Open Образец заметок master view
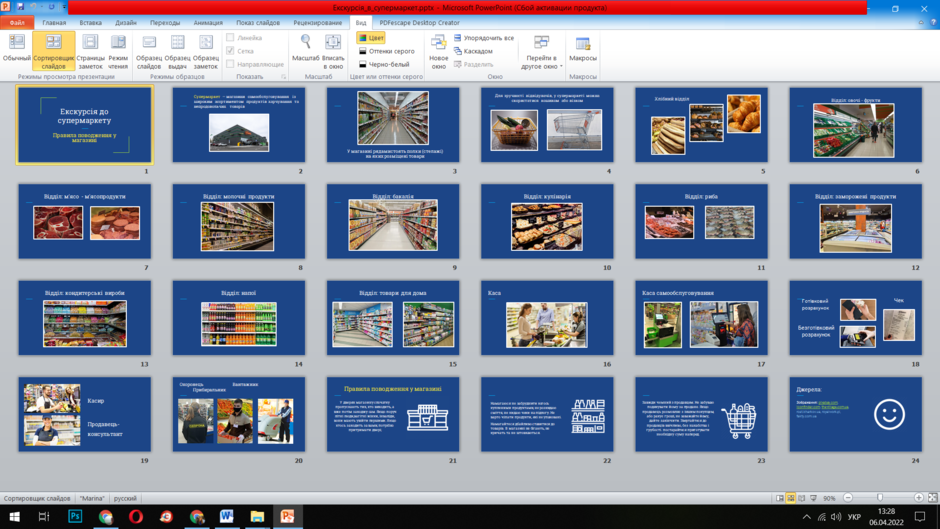 (206, 51)
